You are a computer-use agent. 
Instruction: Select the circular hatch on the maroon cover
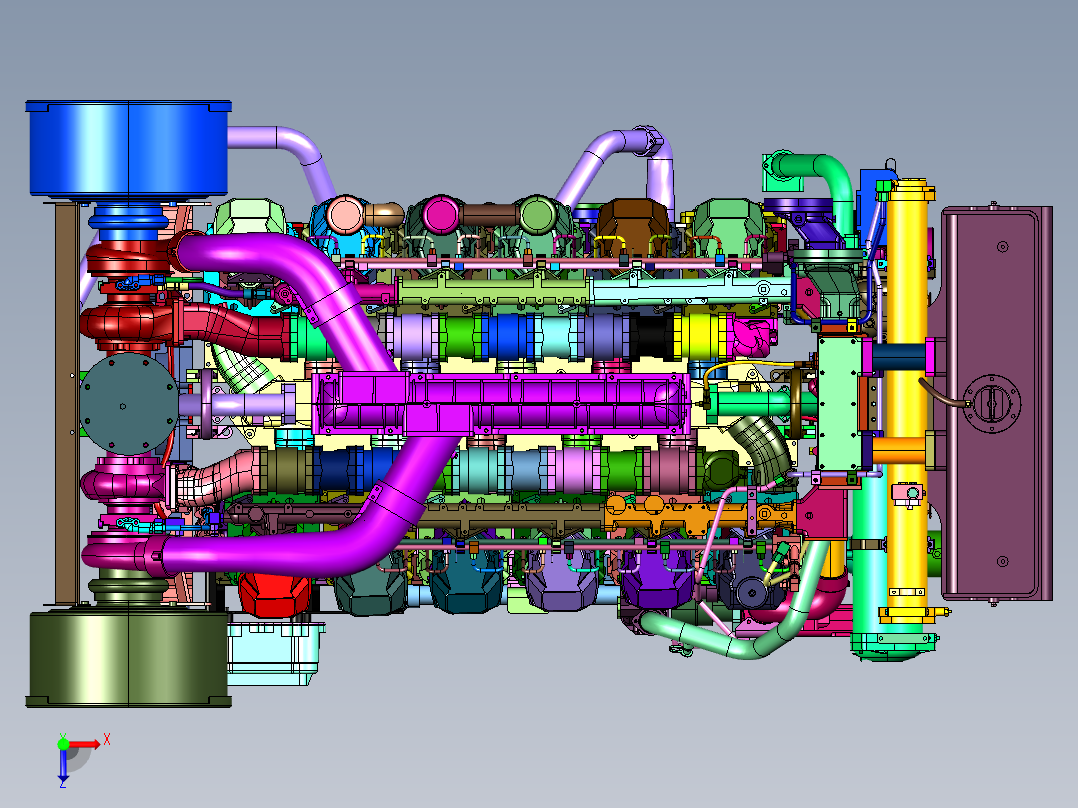tap(991, 404)
